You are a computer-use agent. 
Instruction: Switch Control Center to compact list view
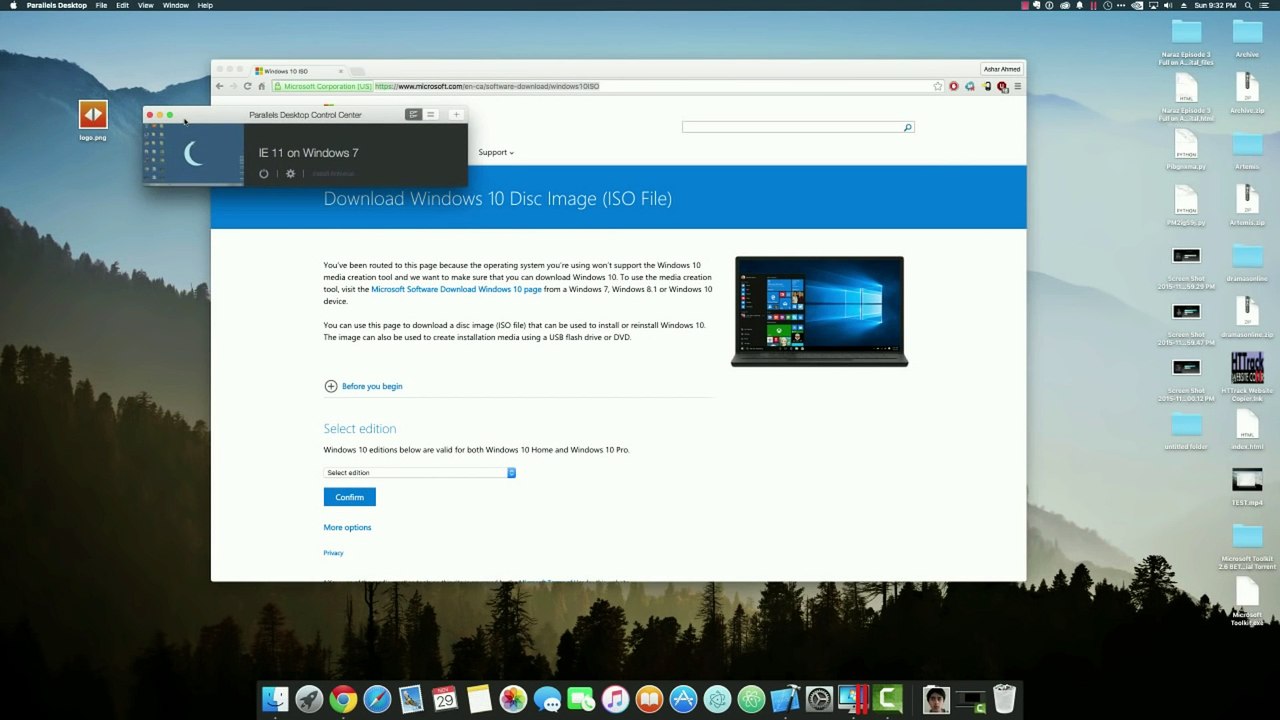431,115
